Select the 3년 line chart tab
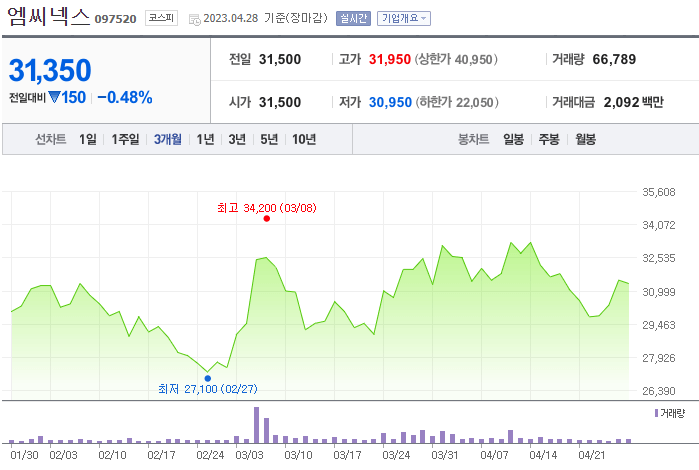The width and height of the screenshot is (699, 470). pos(237,139)
